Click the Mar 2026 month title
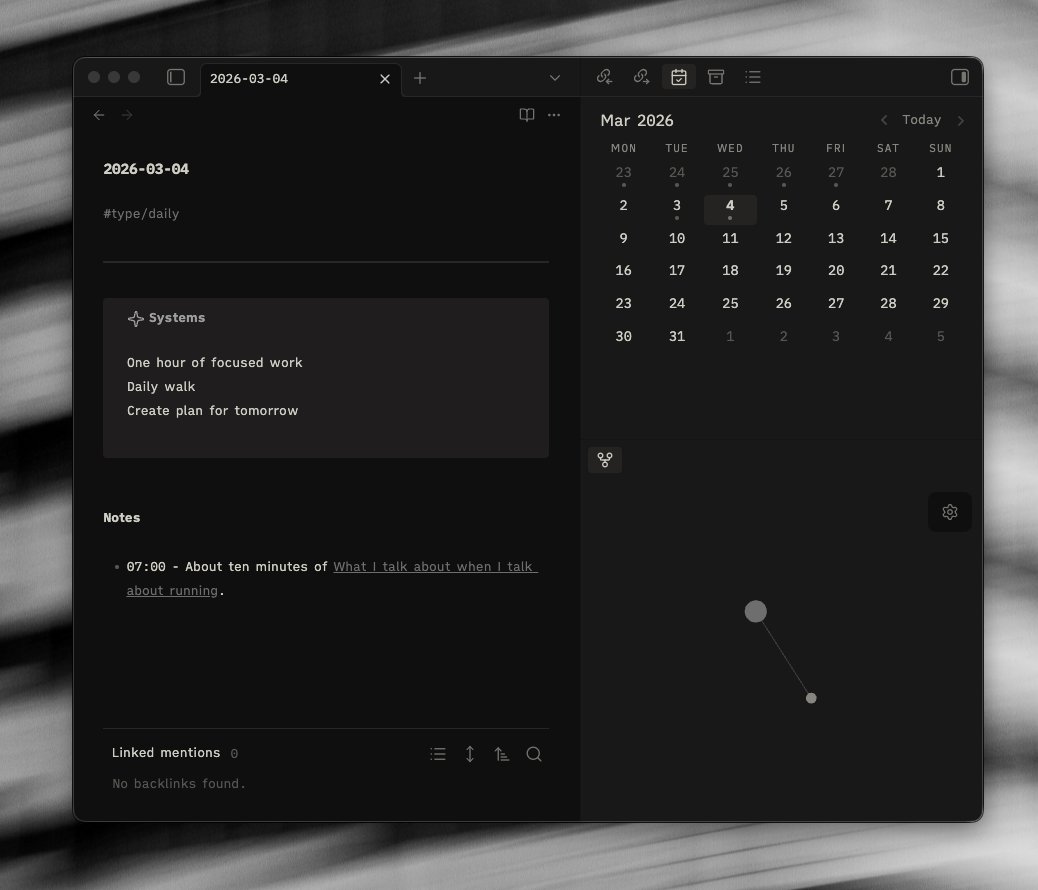This screenshot has width=1038, height=890. coord(637,121)
